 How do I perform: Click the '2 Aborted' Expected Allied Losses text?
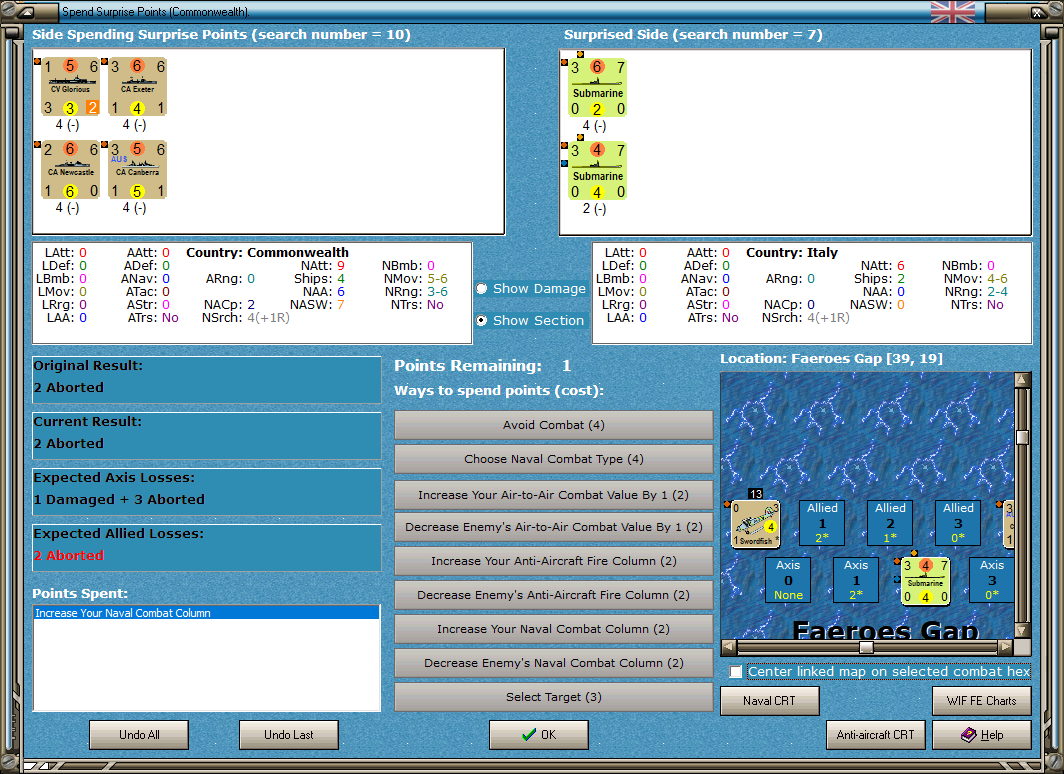point(69,555)
